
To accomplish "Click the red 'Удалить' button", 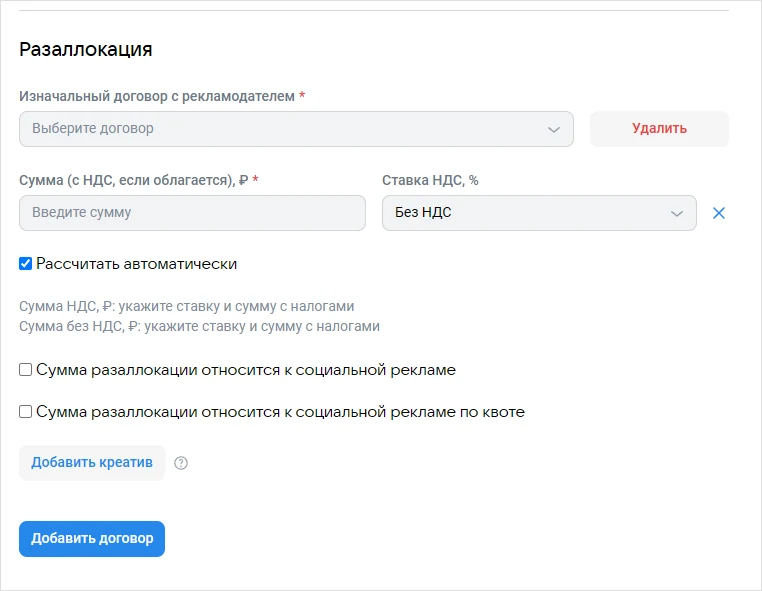I will click(659, 129).
